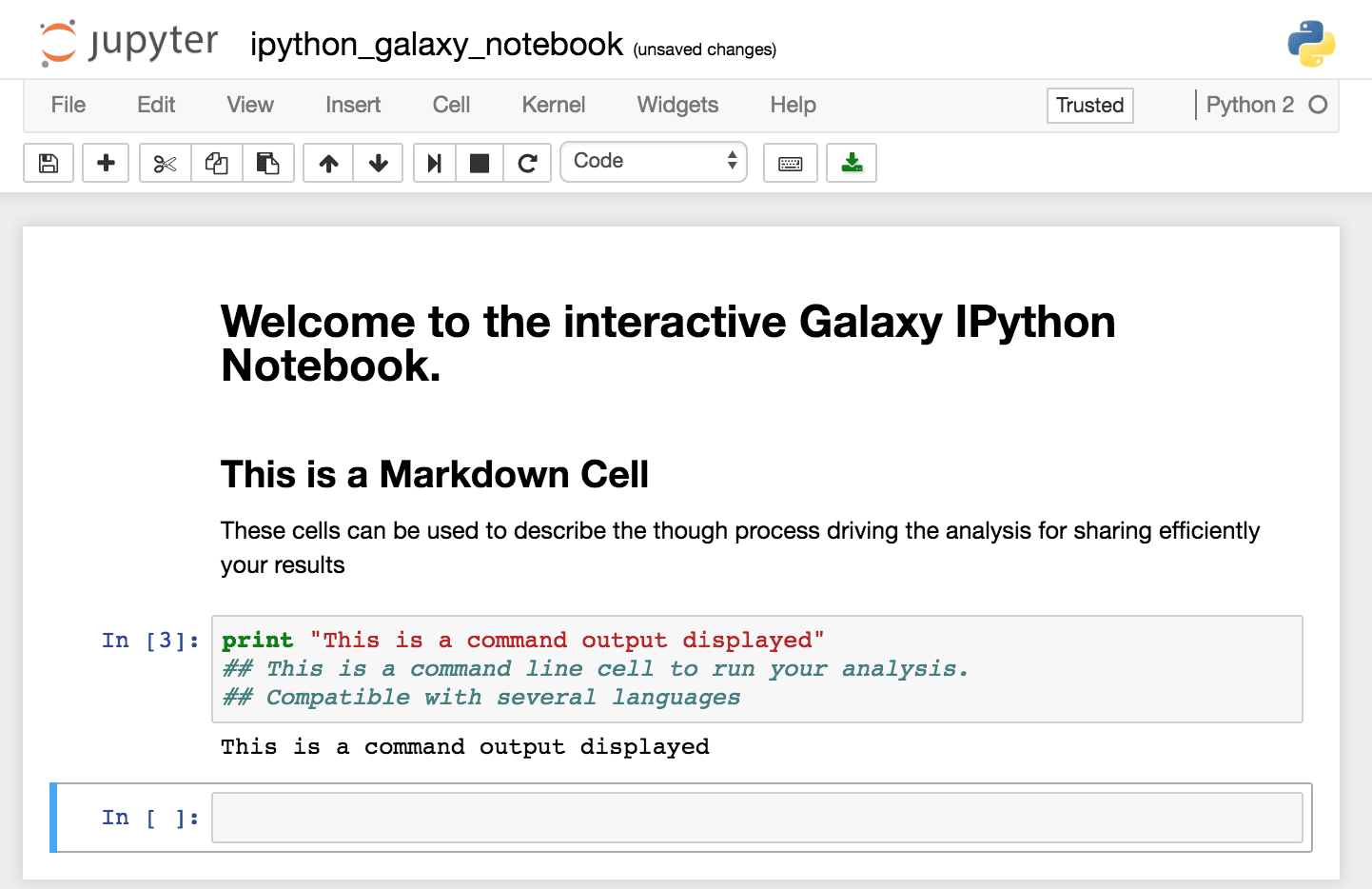Interrupt the kernel with the stop icon
Image resolution: width=1372 pixels, height=889 pixels.
click(x=479, y=162)
